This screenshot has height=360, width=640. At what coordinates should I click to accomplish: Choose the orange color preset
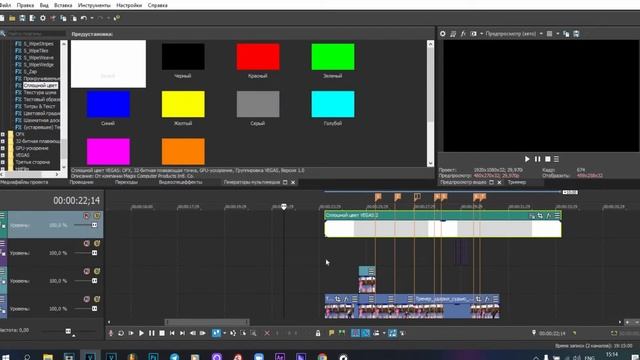pos(183,151)
